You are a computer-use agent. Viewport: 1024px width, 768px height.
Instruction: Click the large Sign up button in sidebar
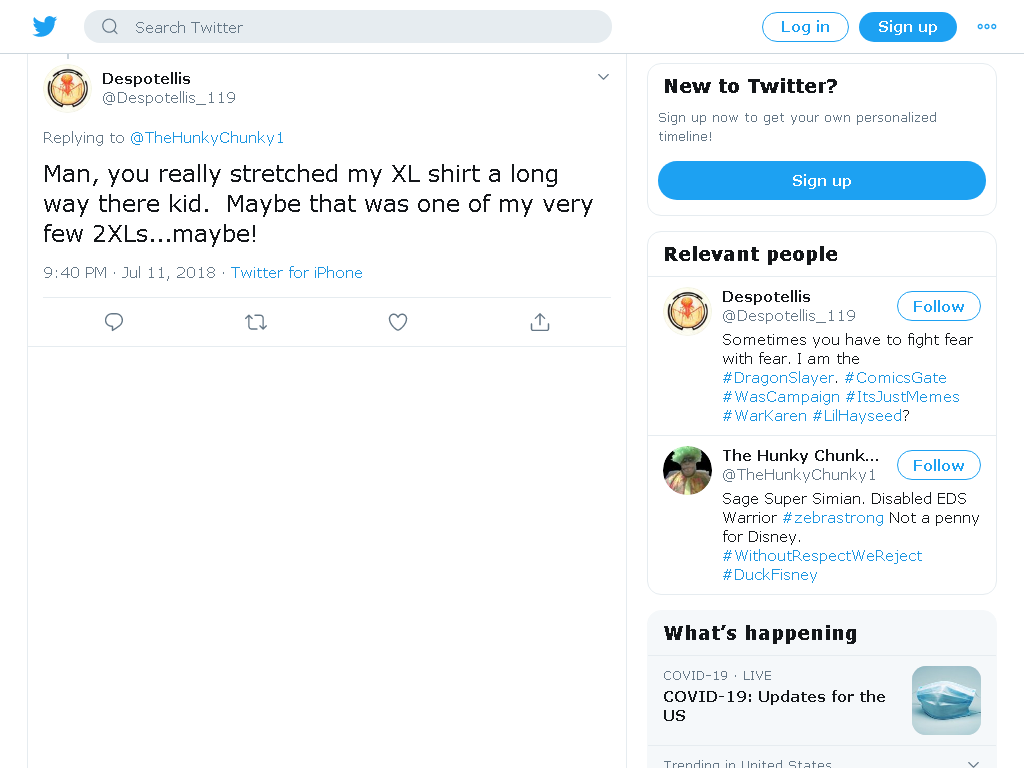click(x=822, y=181)
